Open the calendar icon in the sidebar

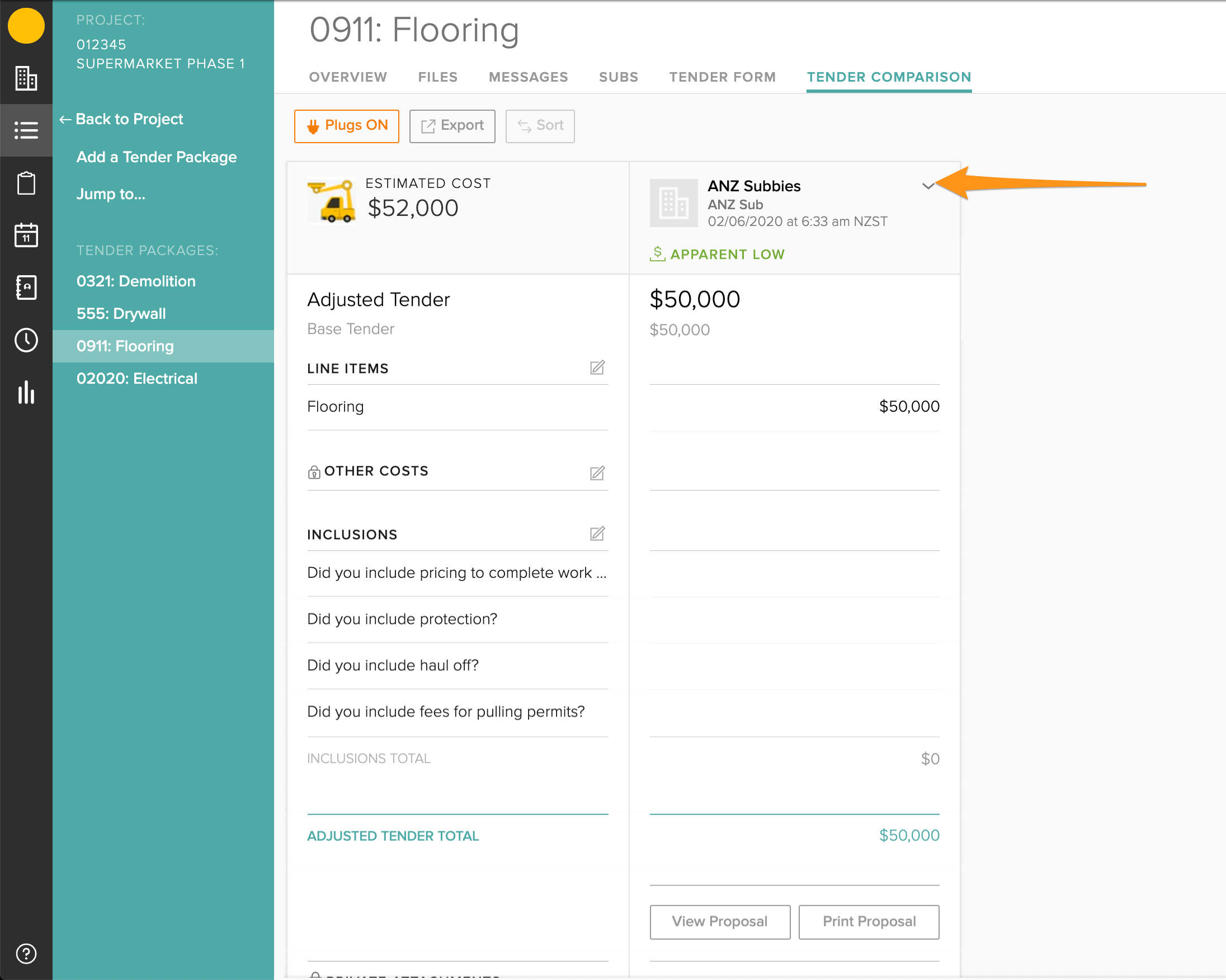[x=26, y=235]
